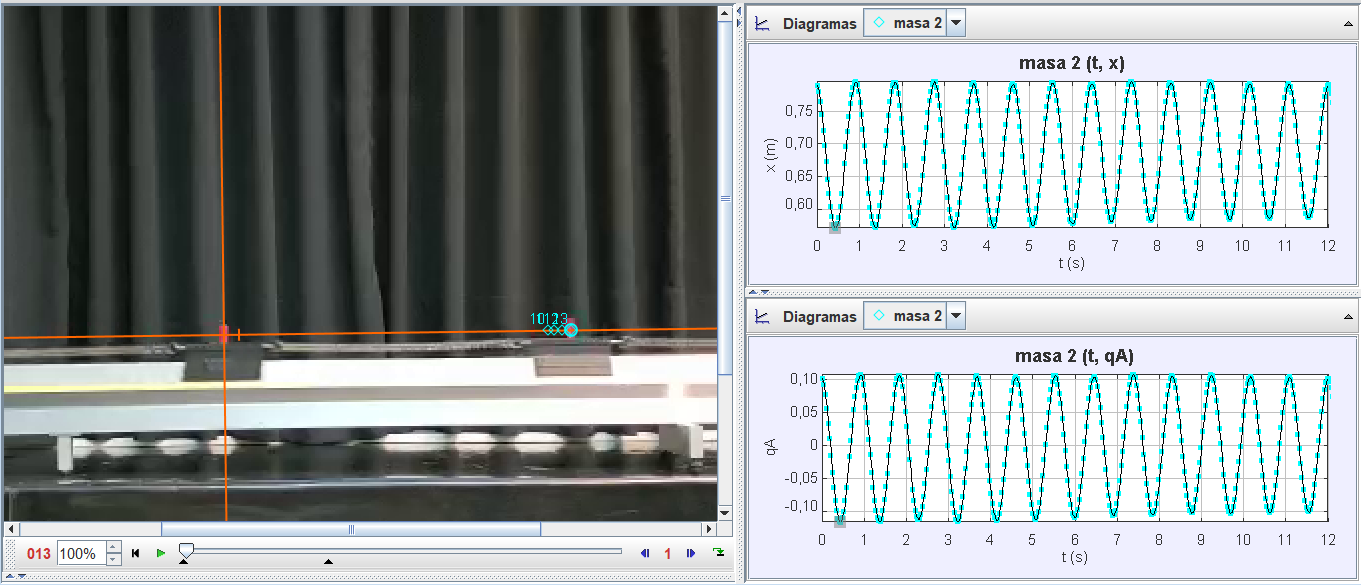Image resolution: width=1361 pixels, height=585 pixels.
Task: Click the t (s) axis label under bottom plot
Action: (1075, 556)
